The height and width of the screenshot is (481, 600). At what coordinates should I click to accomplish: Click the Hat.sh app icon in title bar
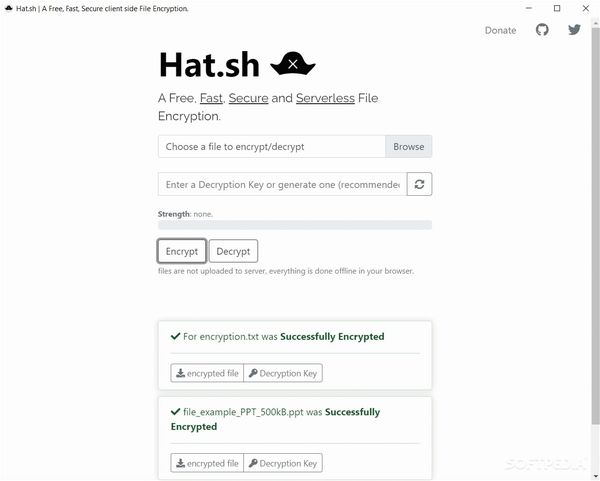pos(8,8)
